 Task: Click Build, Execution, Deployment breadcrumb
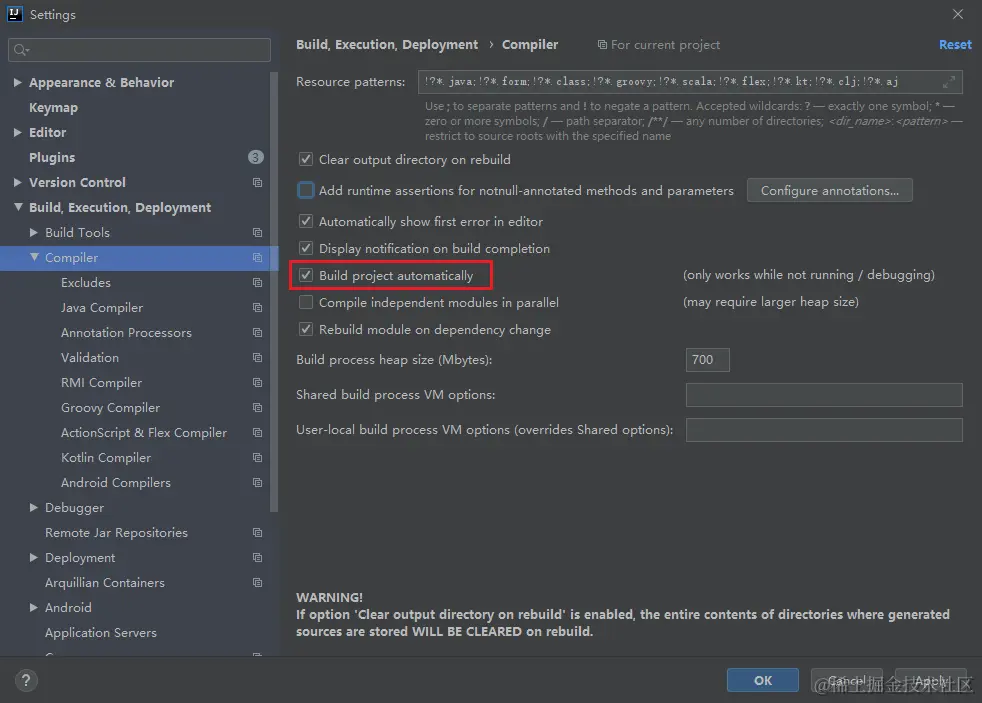click(x=386, y=44)
